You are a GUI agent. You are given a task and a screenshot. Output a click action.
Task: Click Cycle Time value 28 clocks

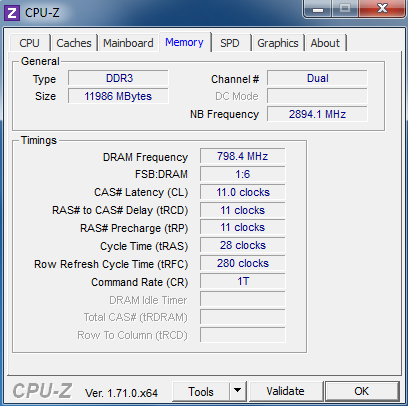[x=243, y=245]
